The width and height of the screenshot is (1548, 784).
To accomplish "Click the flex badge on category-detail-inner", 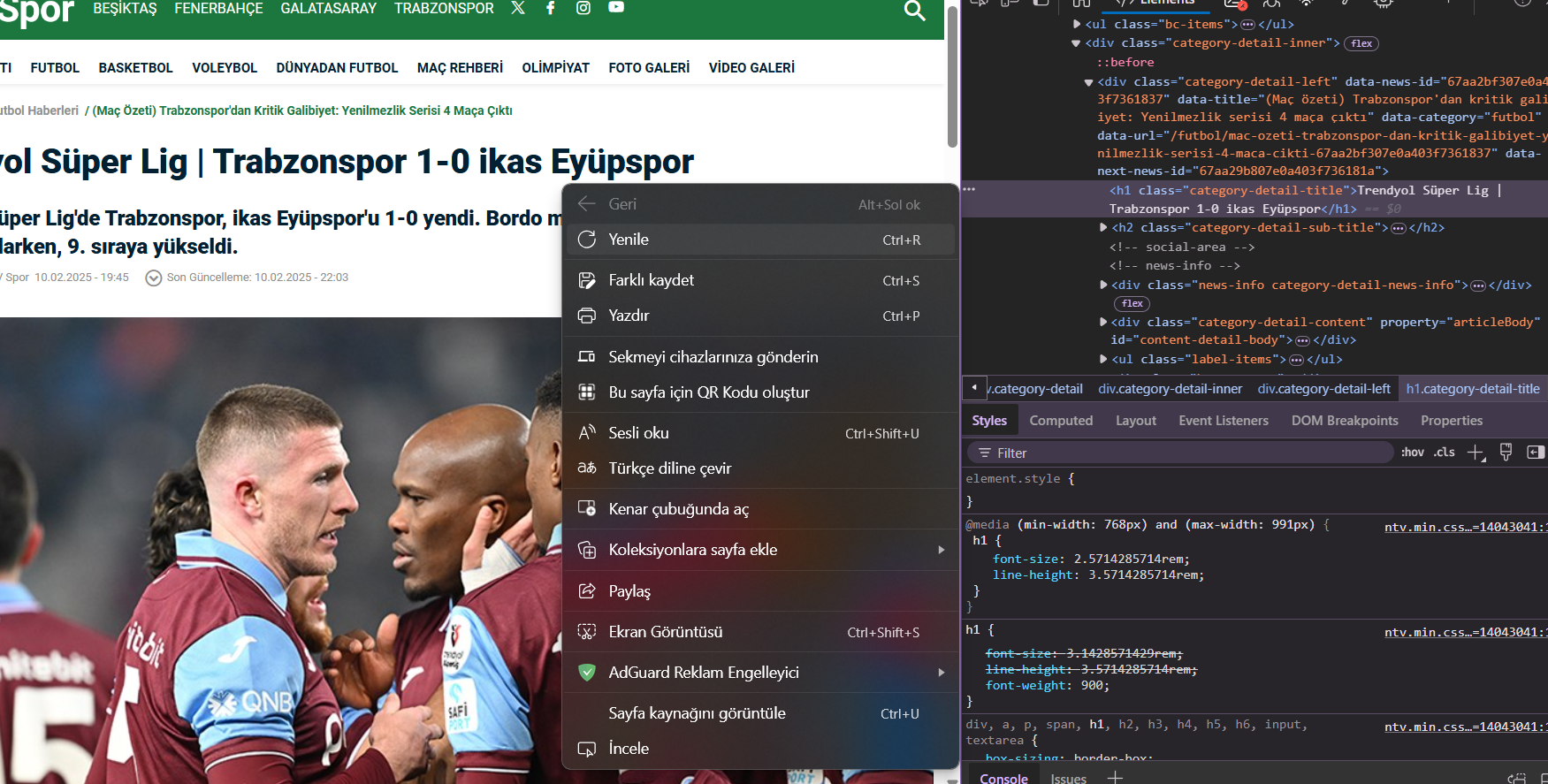I will (1361, 43).
